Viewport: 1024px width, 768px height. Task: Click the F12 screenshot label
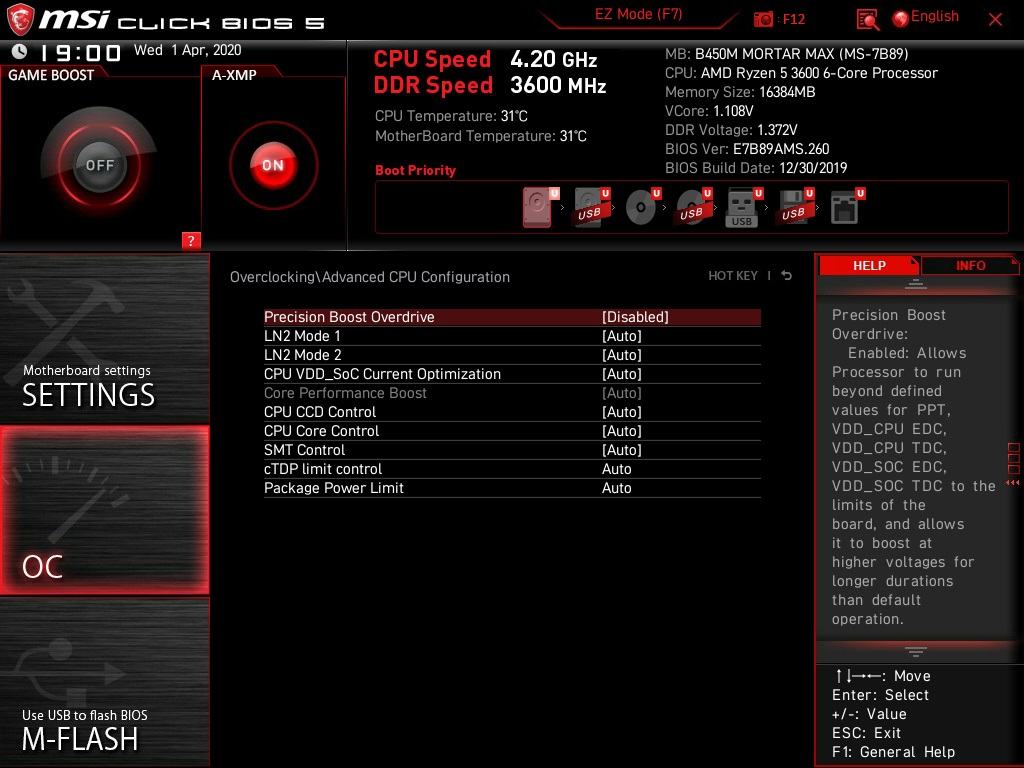(793, 19)
